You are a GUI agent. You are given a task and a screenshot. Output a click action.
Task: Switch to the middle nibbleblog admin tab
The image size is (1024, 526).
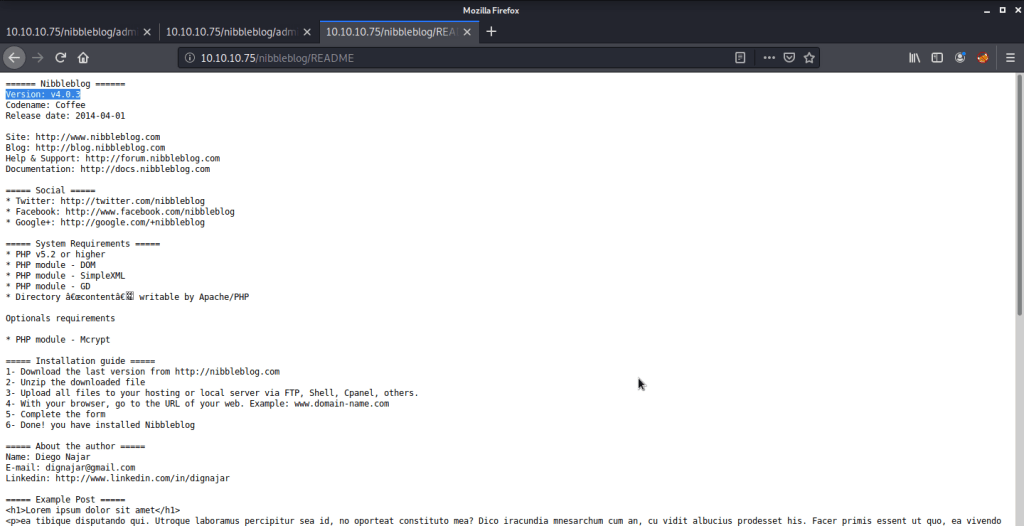pos(230,32)
